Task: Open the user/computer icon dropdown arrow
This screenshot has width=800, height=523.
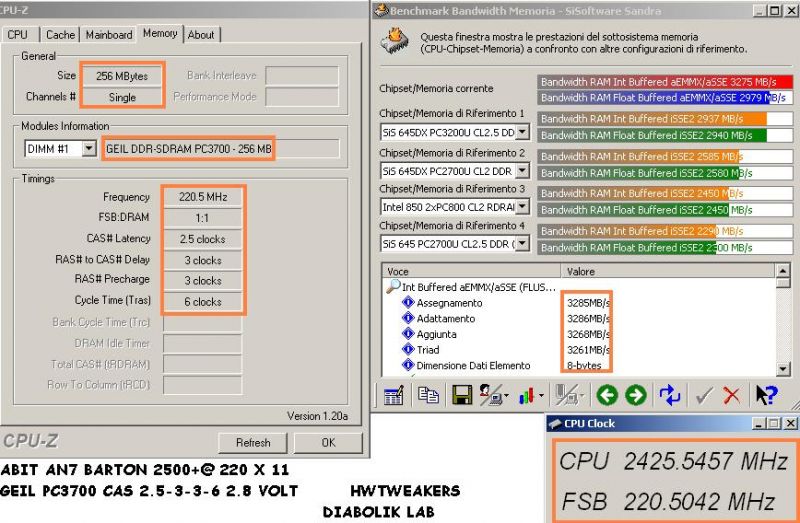Action: (x=506, y=395)
